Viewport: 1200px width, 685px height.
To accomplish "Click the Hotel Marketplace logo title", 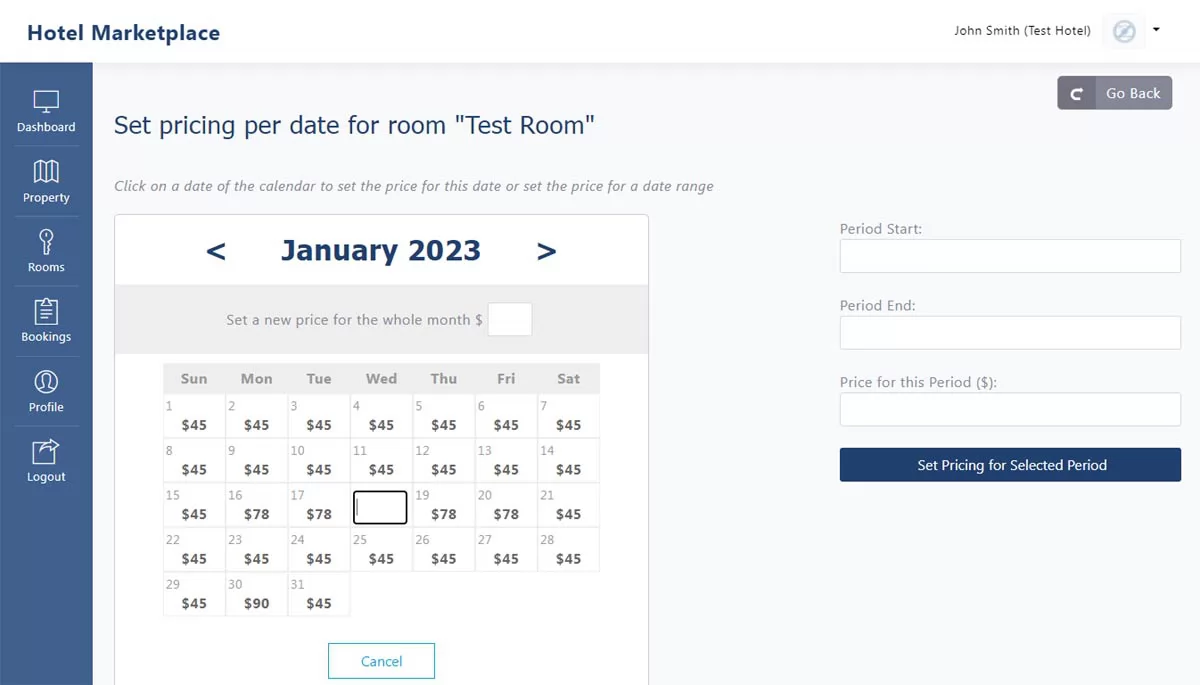I will tap(123, 33).
